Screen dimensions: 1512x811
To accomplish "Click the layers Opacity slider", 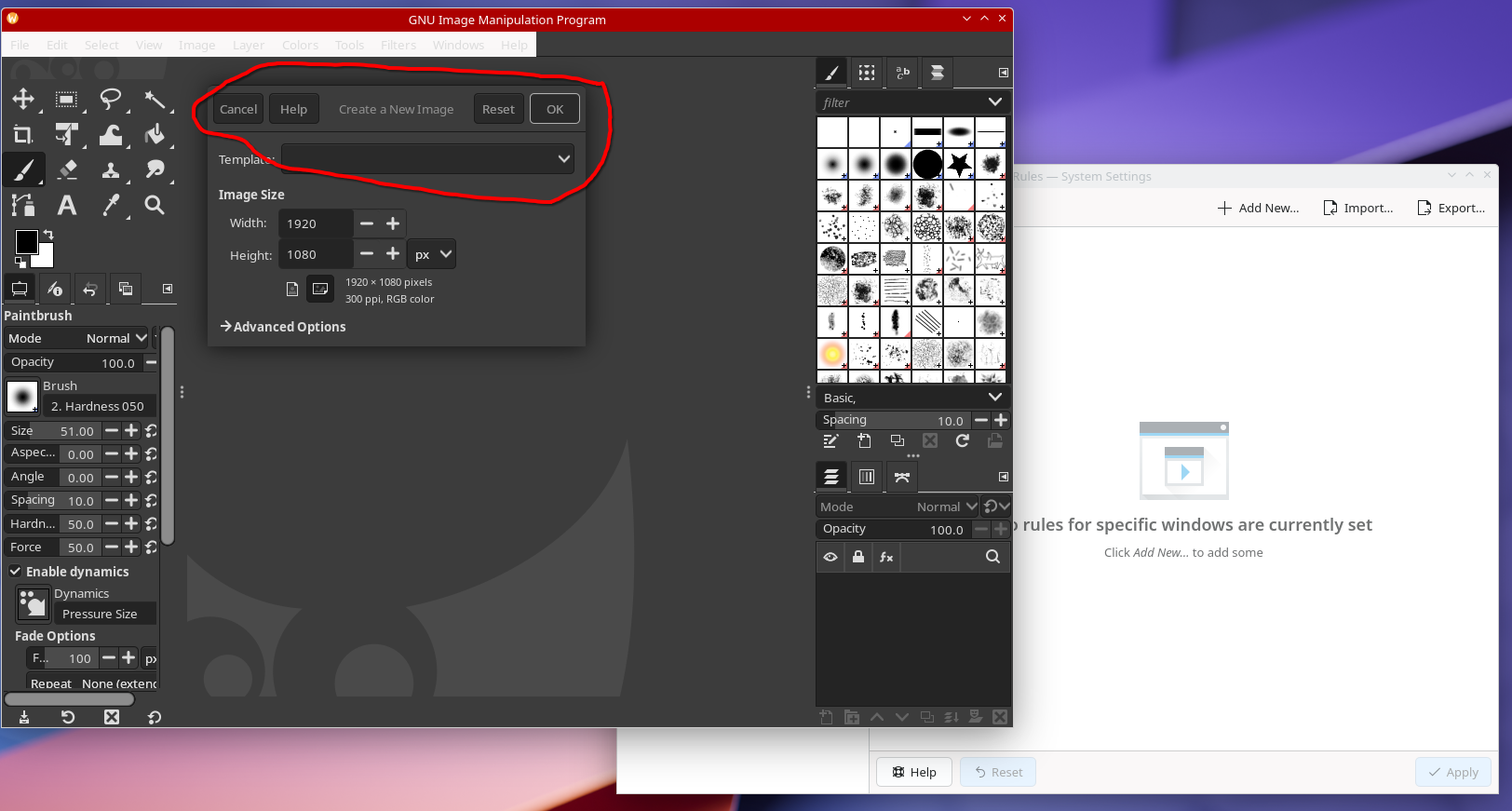I will pos(894,529).
